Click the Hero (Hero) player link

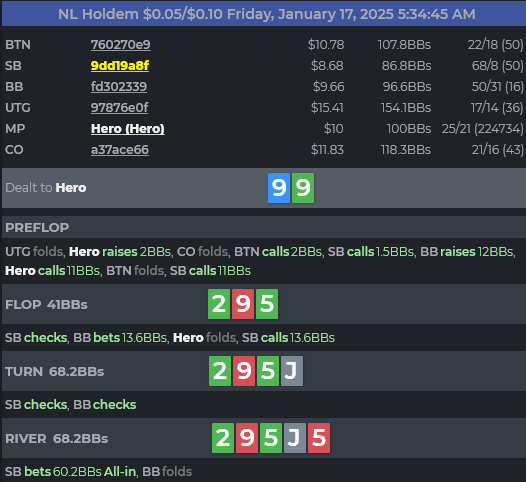click(128, 129)
